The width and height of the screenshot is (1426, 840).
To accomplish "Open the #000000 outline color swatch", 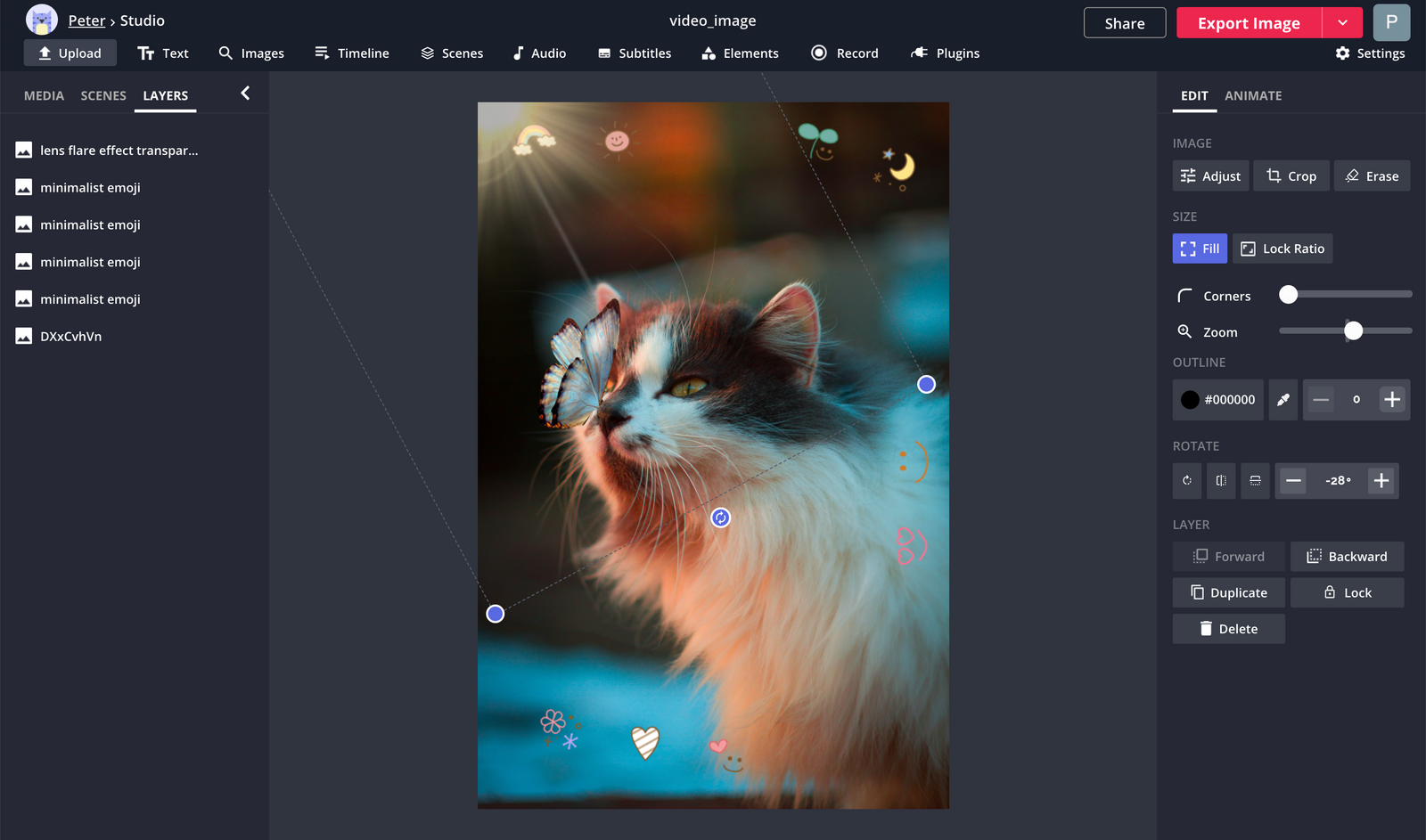I will click(x=1217, y=399).
